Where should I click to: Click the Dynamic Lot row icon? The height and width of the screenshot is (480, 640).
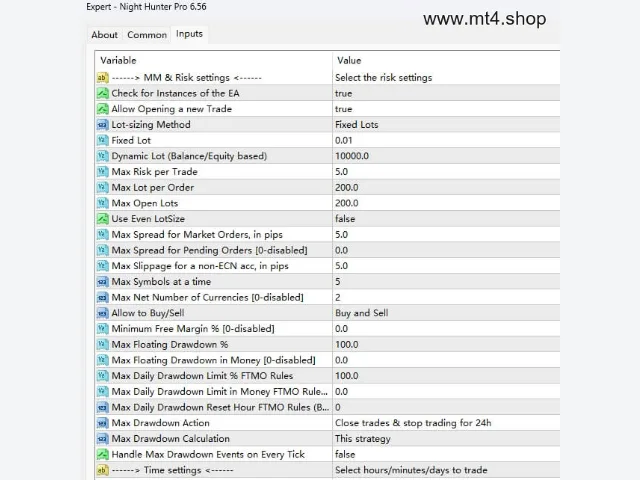tap(102, 156)
